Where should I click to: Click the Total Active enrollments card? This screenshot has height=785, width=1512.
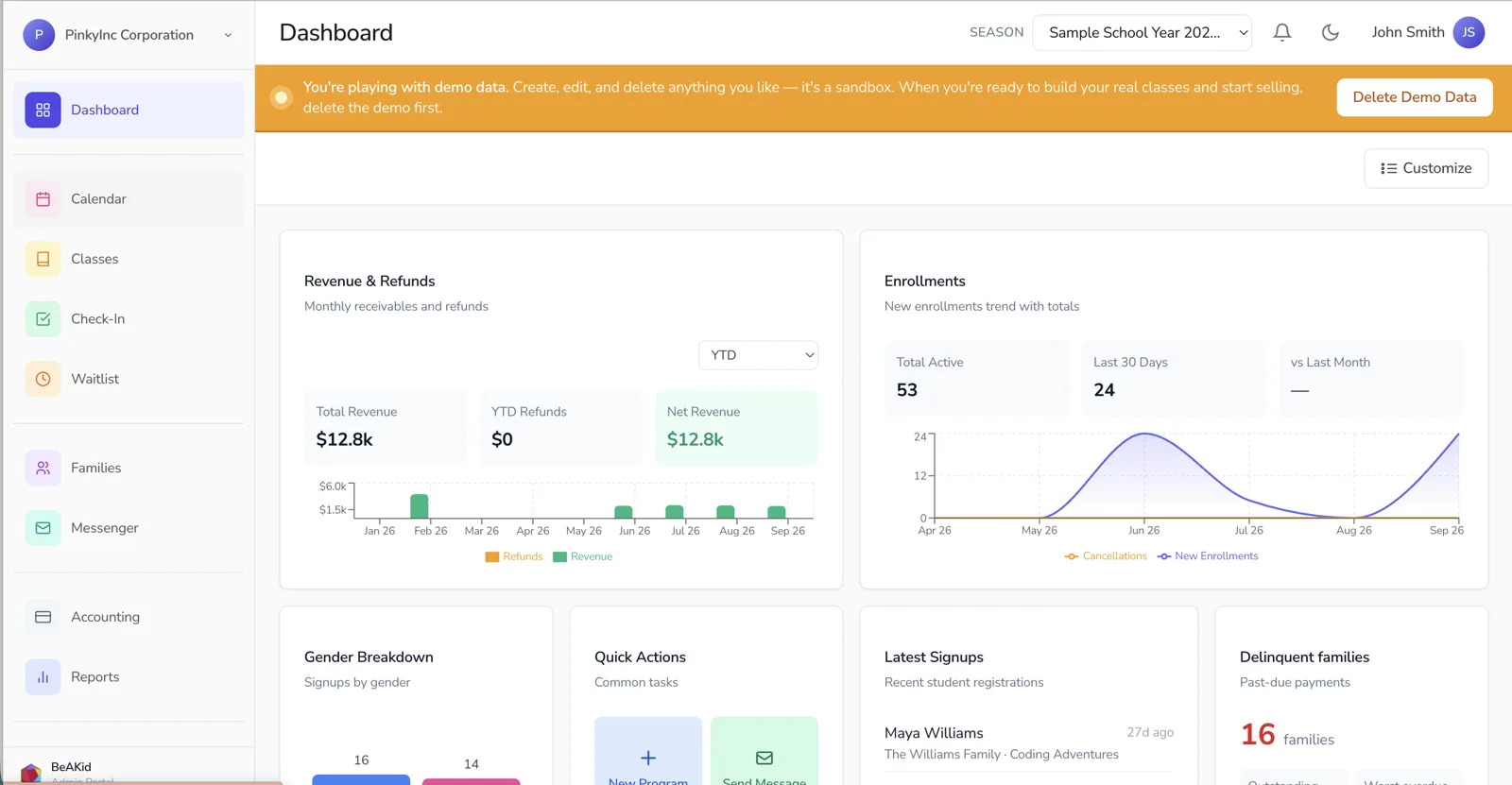[976, 378]
